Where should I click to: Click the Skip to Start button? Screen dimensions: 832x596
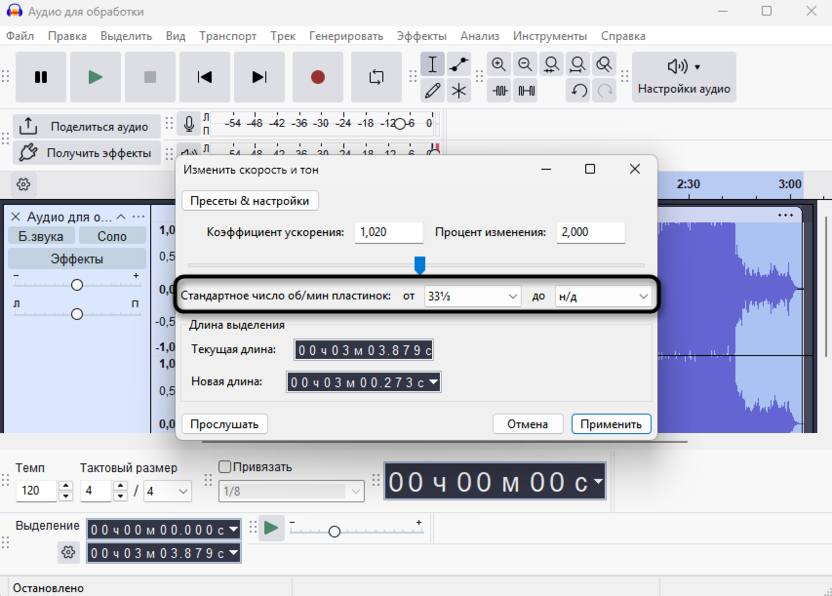point(205,77)
